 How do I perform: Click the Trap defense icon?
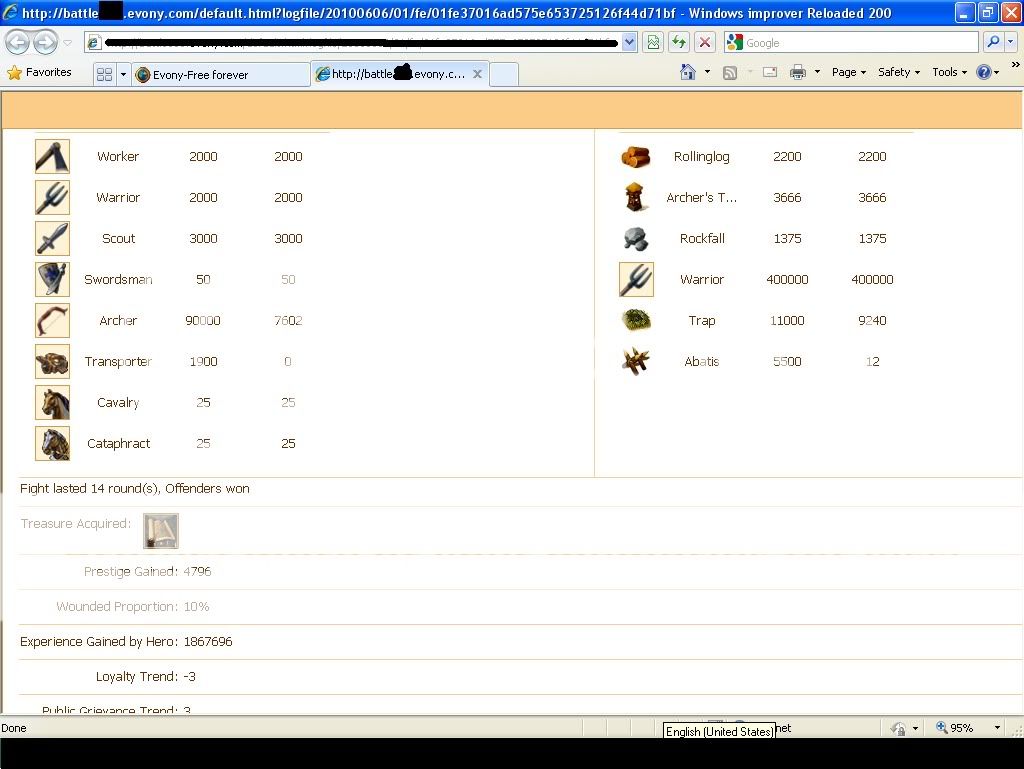pos(635,321)
